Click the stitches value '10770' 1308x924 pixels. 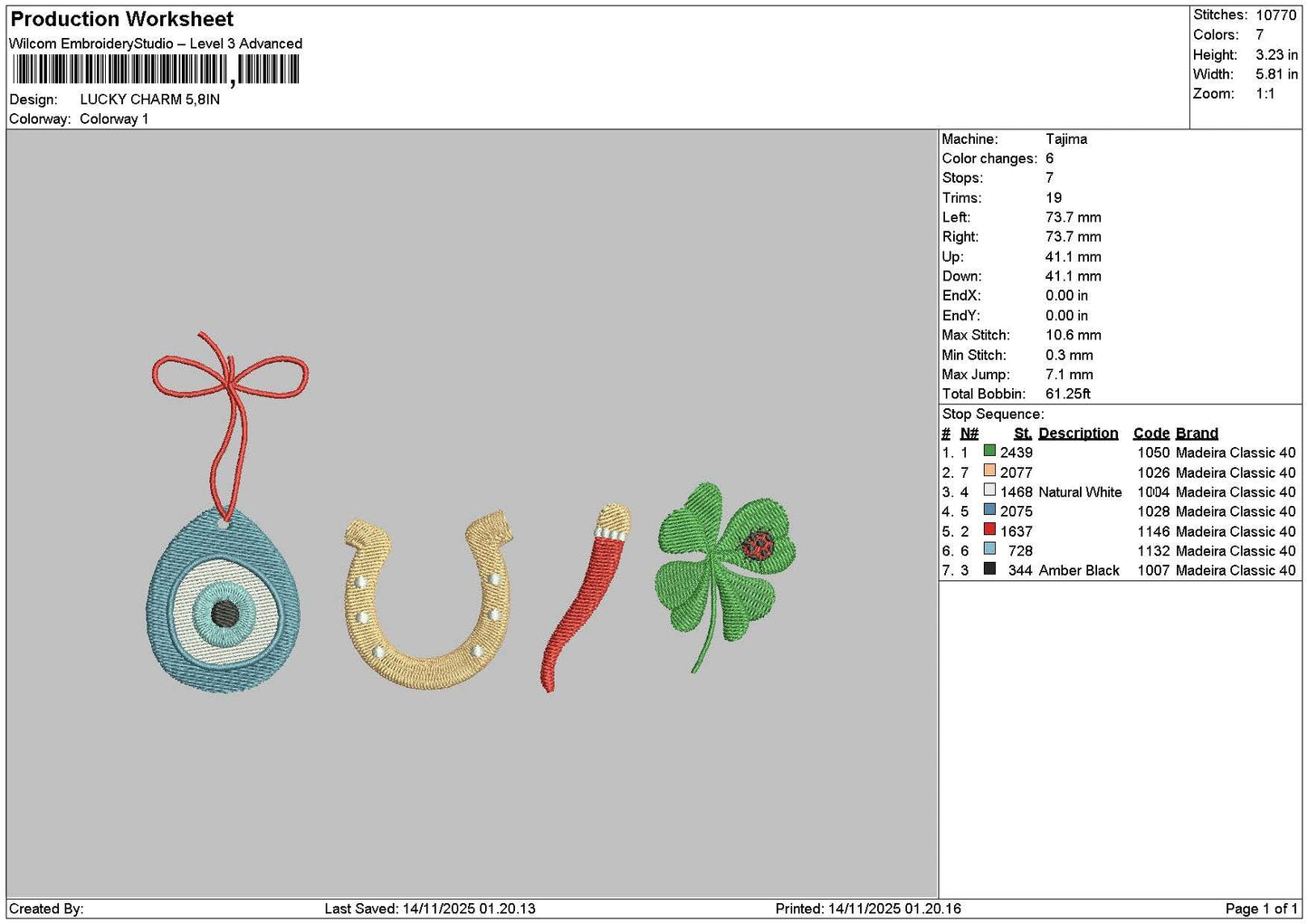click(x=1276, y=15)
